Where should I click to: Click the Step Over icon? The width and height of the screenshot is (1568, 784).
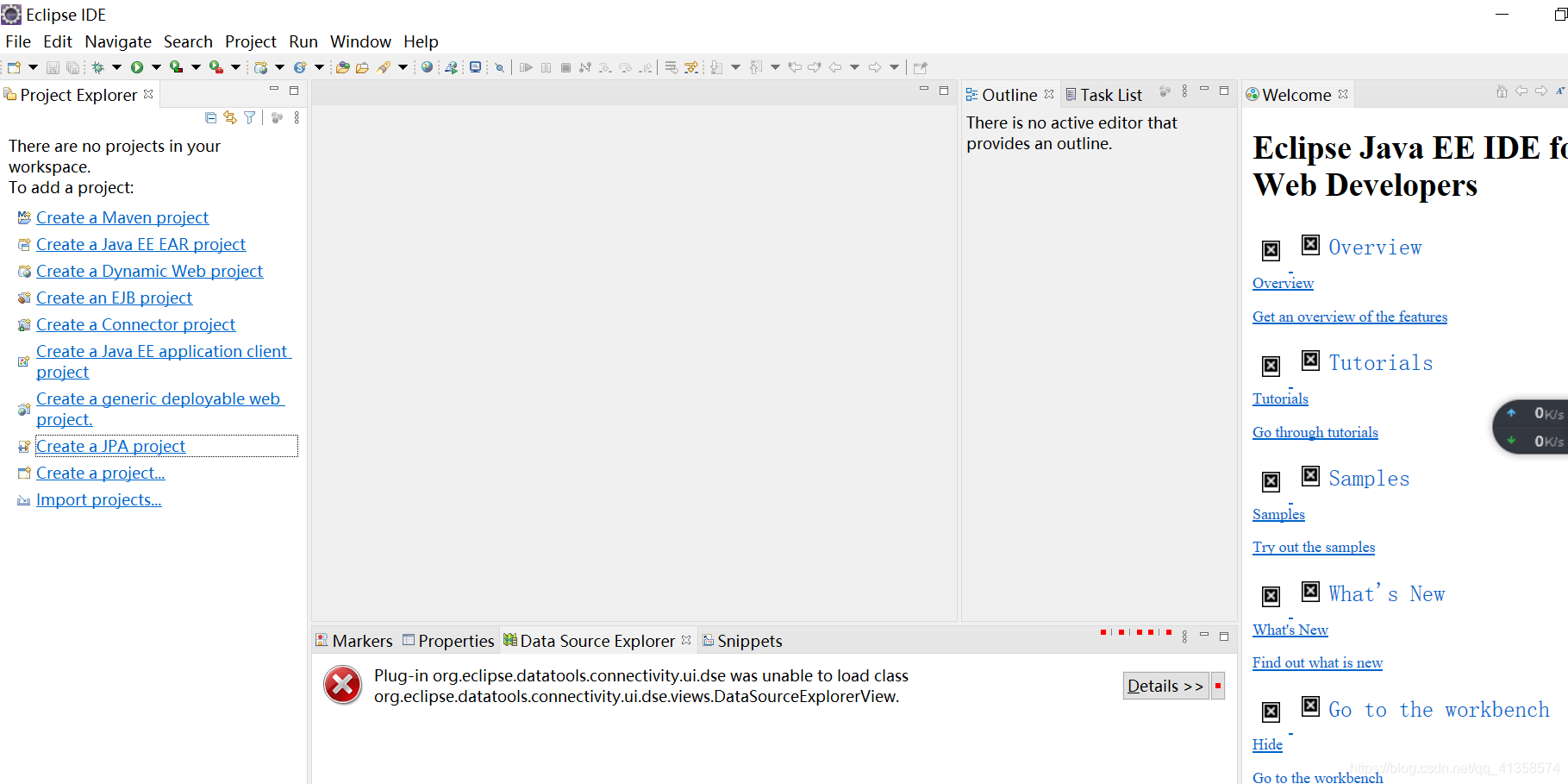pyautogui.click(x=625, y=67)
